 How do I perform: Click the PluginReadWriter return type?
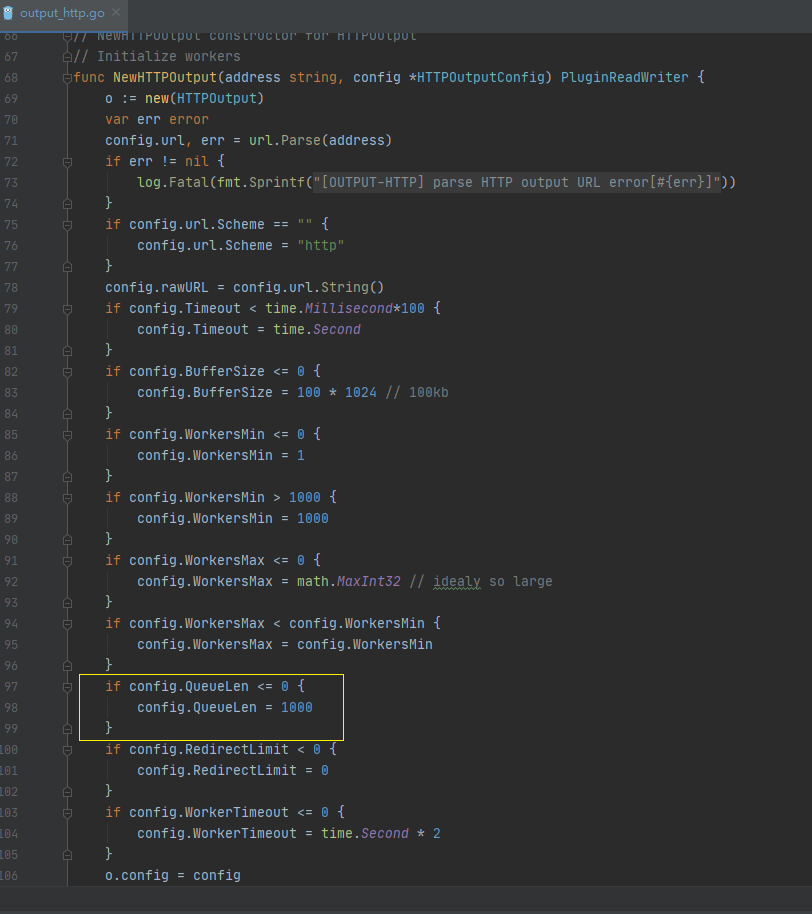coord(624,78)
